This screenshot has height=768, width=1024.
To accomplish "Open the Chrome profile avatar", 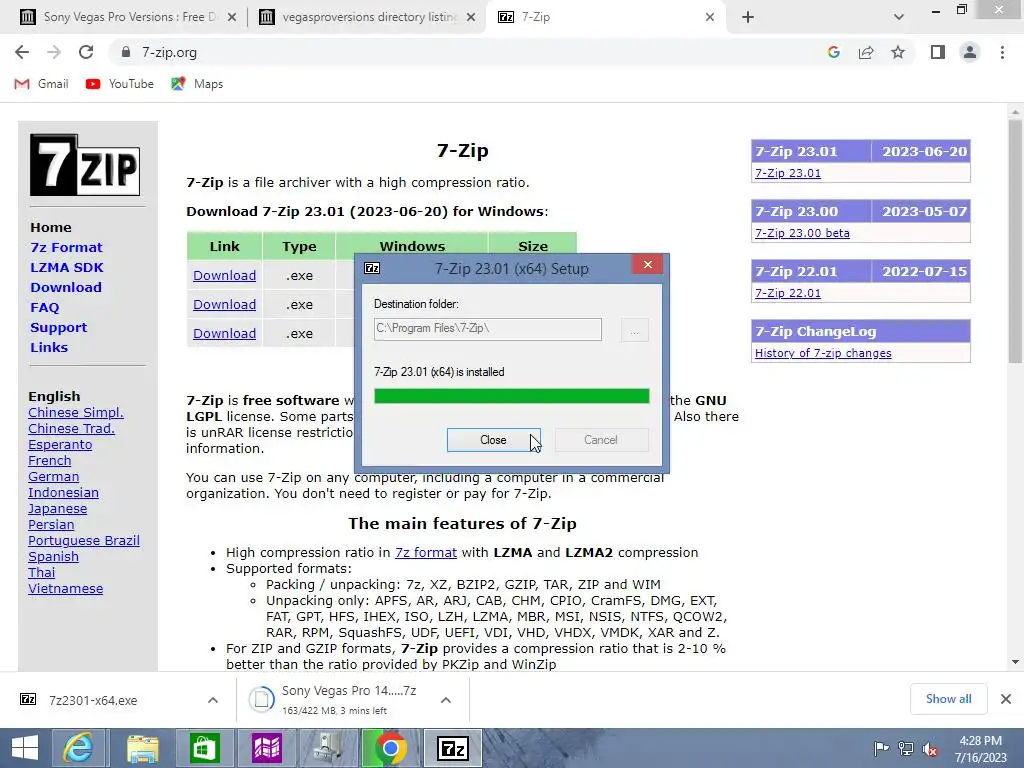I will [x=970, y=52].
